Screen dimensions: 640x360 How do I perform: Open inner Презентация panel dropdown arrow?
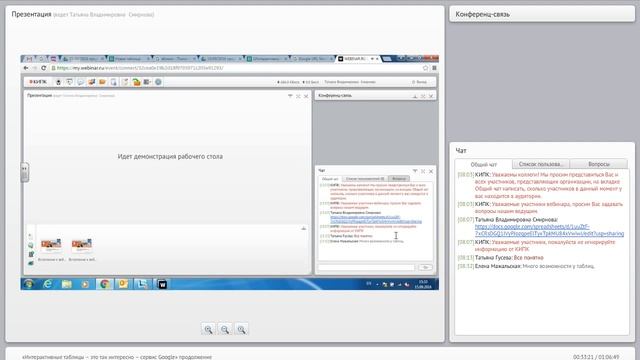[x=290, y=96]
